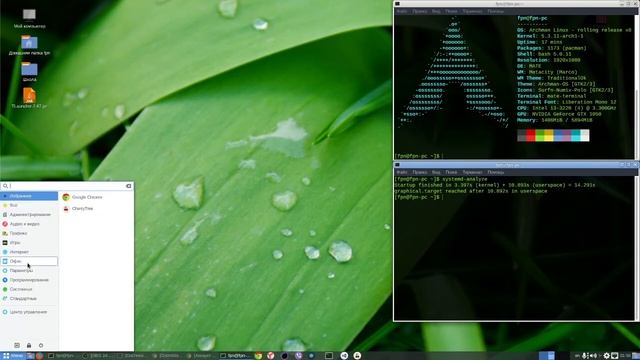
Task: Open Вид menu in systemd-analyze terminal
Action: pyautogui.click(x=436, y=172)
